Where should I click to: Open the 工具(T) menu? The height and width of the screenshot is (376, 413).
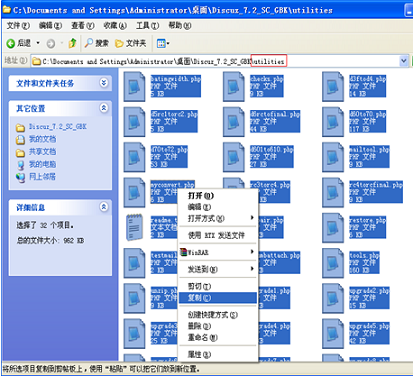tap(147, 25)
